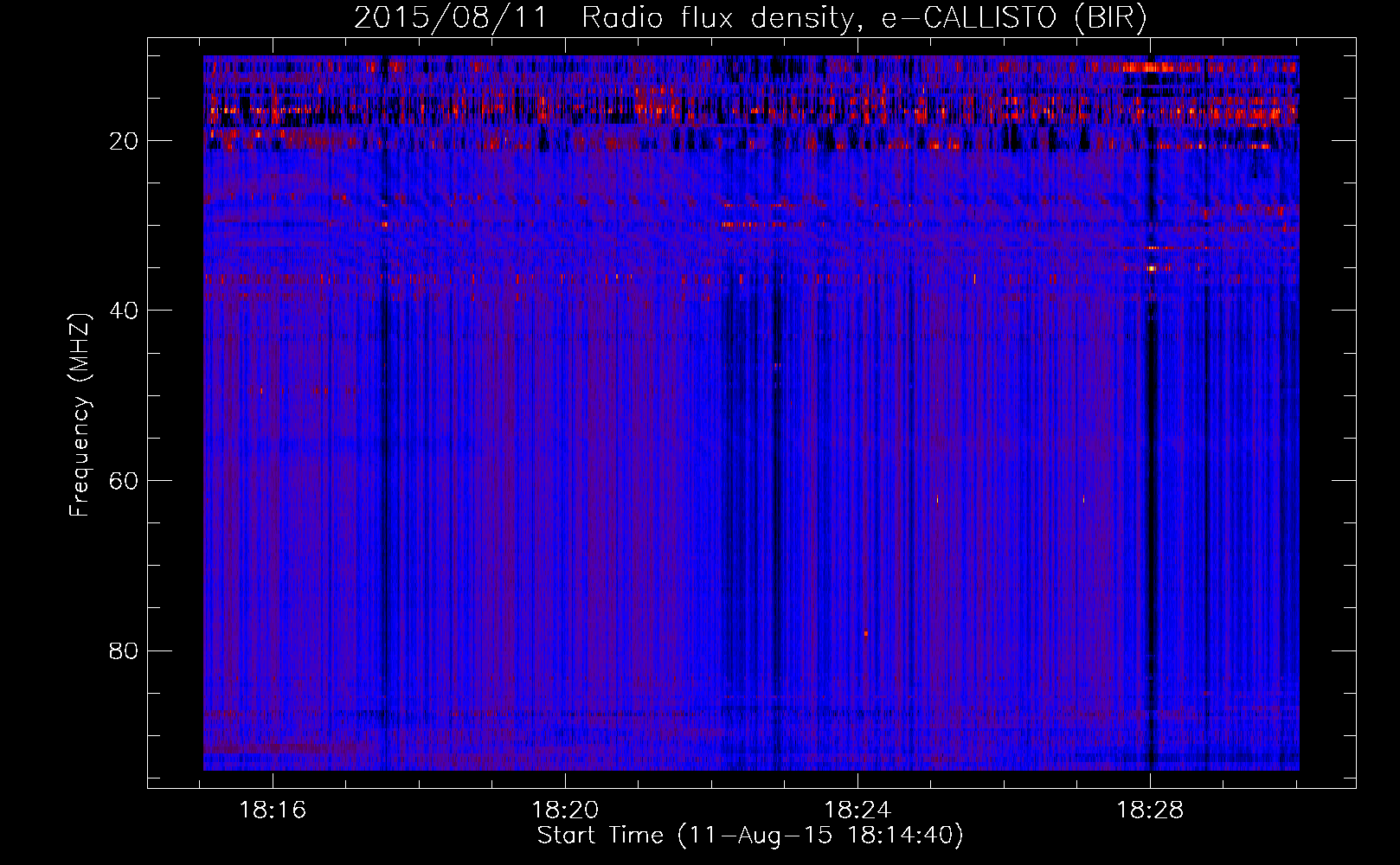Click the "80" frequency tick label
Viewport: 1400px width, 865px height.
click(x=125, y=650)
